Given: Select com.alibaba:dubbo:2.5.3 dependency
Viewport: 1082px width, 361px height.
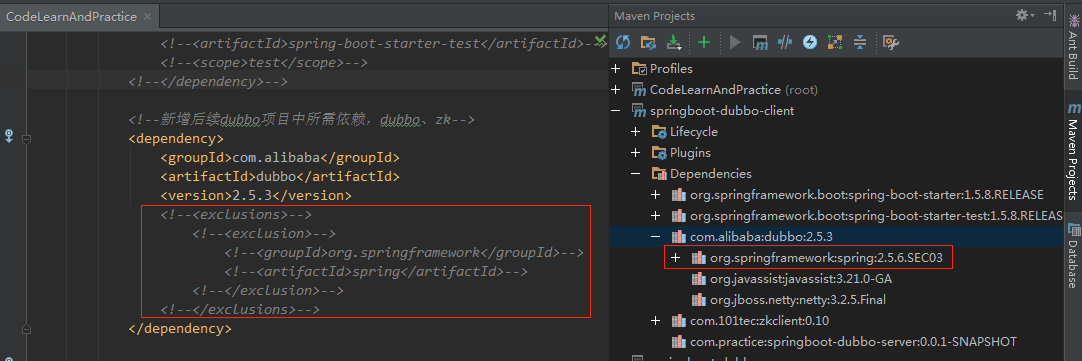Looking at the screenshot, I should coord(762,237).
